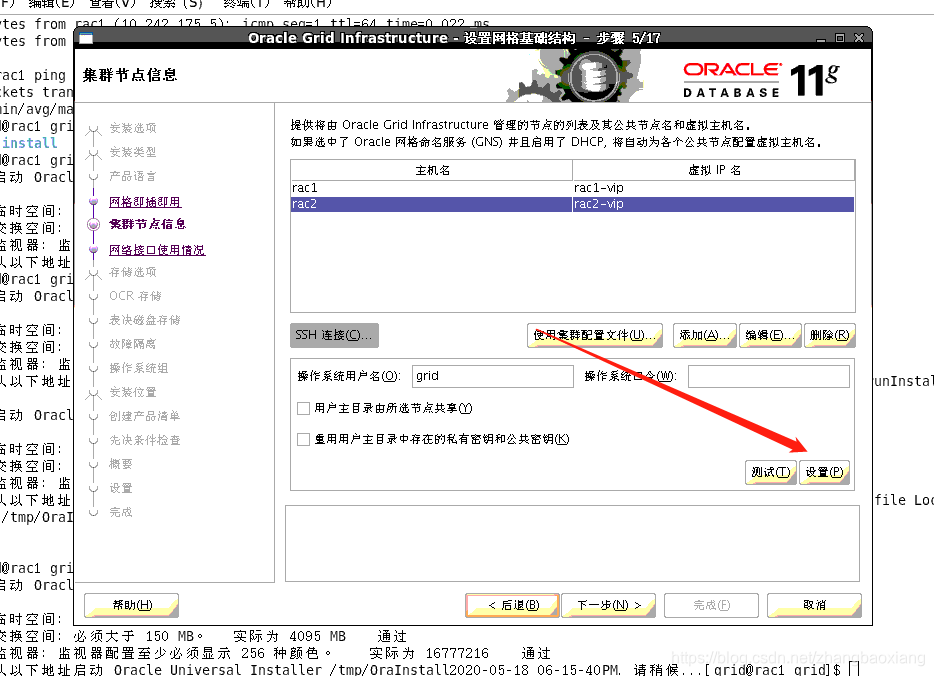The height and width of the screenshot is (676, 934).
Task: Click the OCR 存储 step in sidebar
Action: [135, 296]
